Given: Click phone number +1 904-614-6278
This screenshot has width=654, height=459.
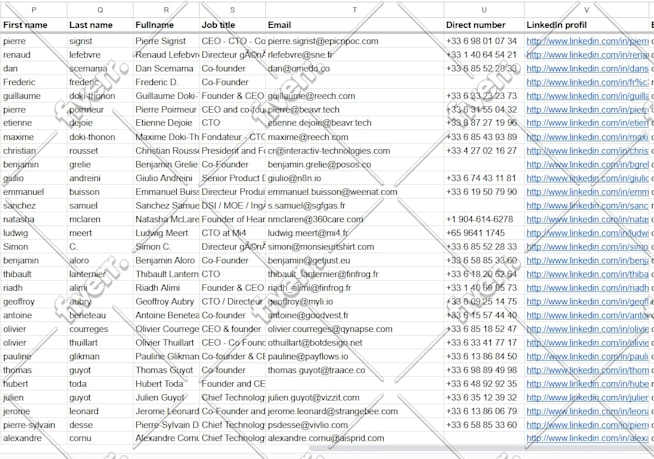Looking at the screenshot, I should 480,219.
